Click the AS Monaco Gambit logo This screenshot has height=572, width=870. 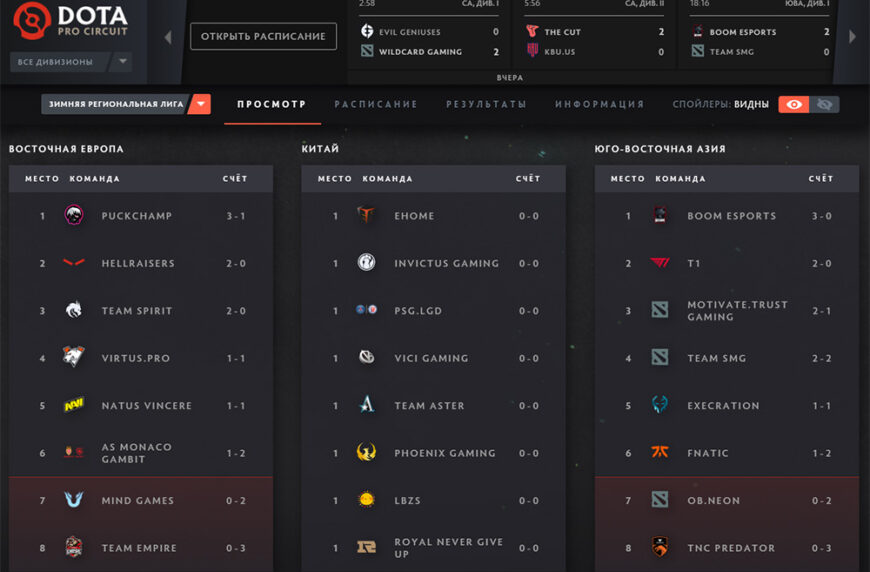pyautogui.click(x=74, y=452)
